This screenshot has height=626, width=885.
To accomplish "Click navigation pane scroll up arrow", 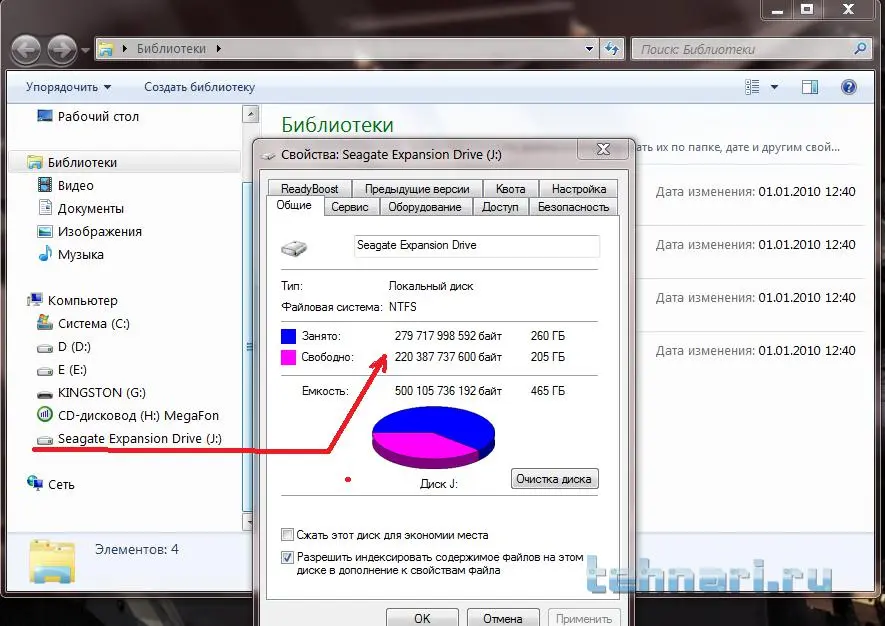I will [250, 114].
